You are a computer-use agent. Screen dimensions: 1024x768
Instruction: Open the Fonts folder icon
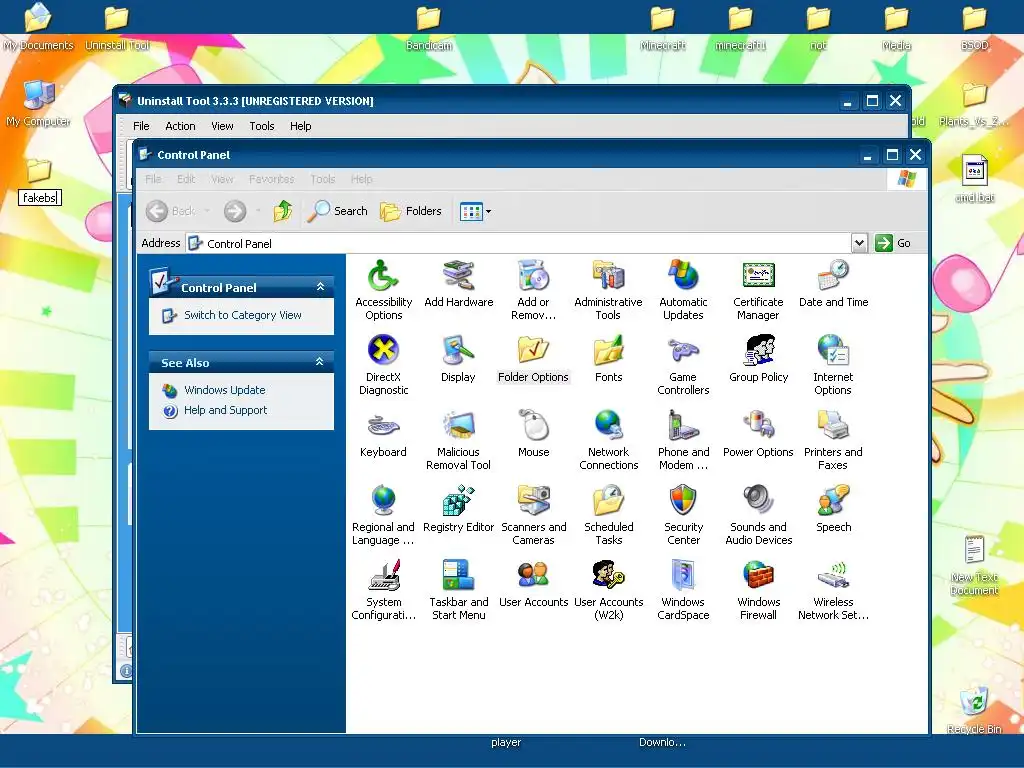coord(608,359)
